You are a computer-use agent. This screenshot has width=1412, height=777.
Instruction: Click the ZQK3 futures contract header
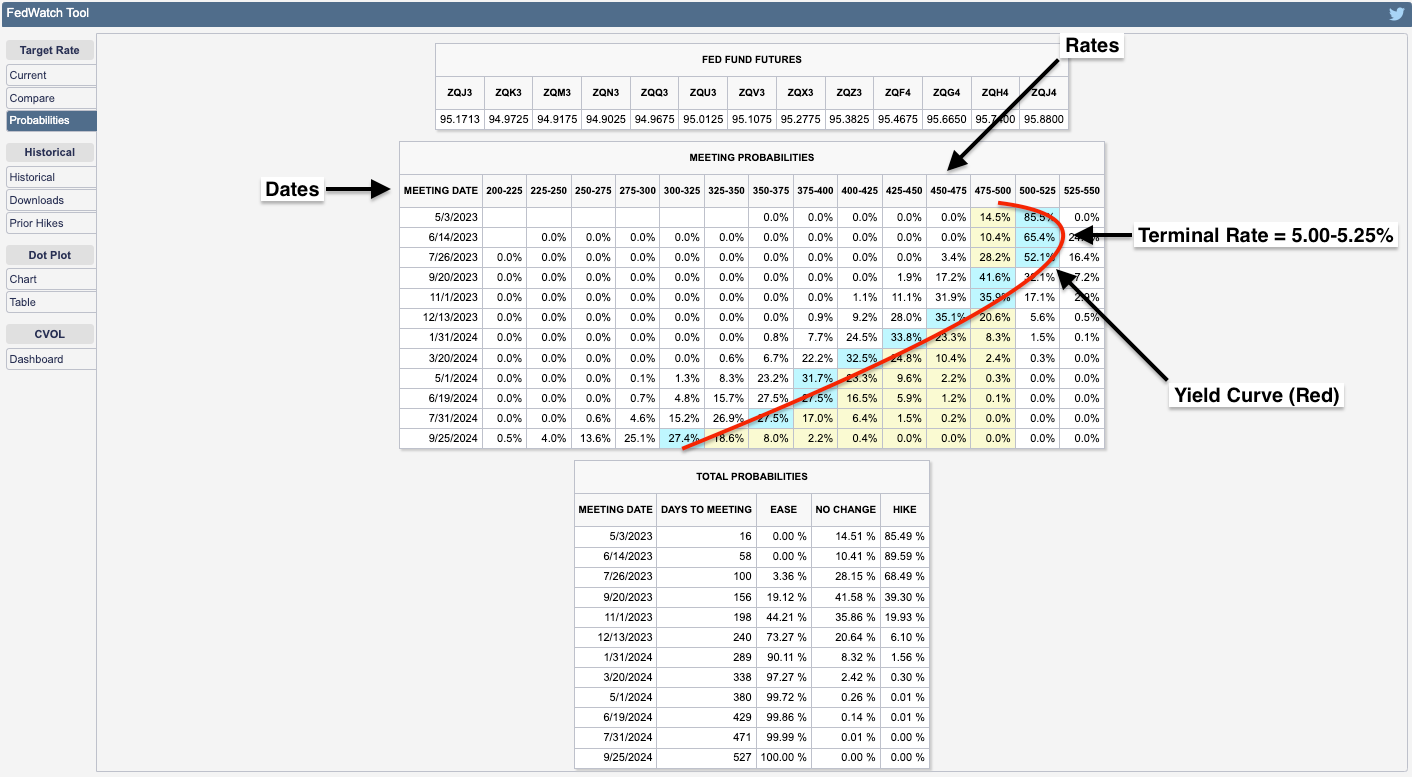508,92
